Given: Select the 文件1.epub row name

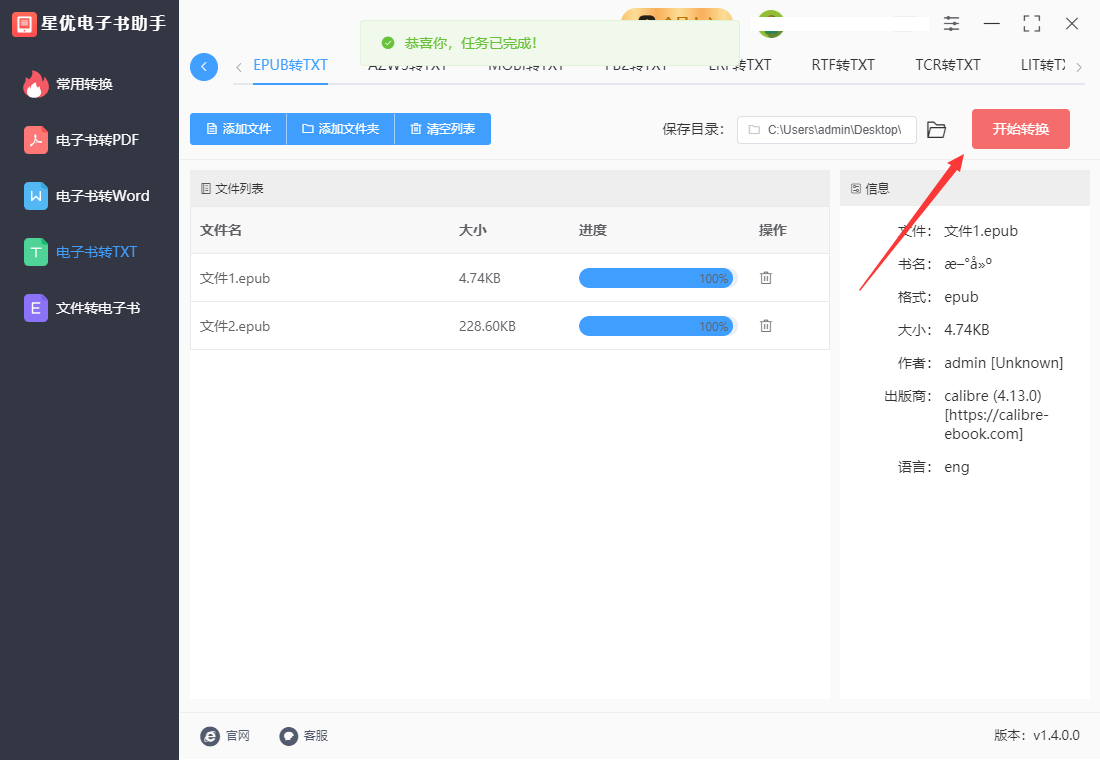Looking at the screenshot, I should point(235,279).
